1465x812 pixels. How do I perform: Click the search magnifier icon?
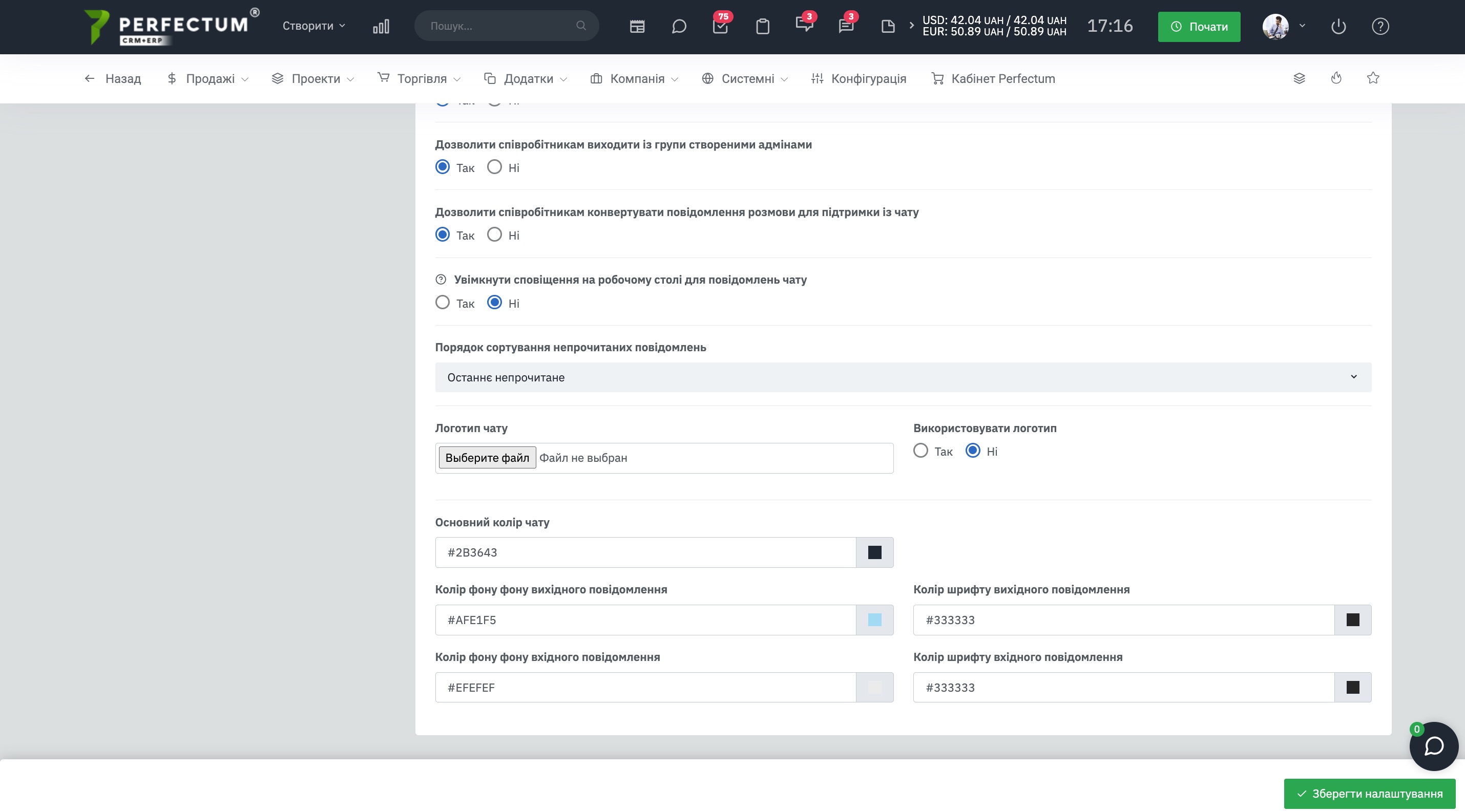click(x=581, y=26)
